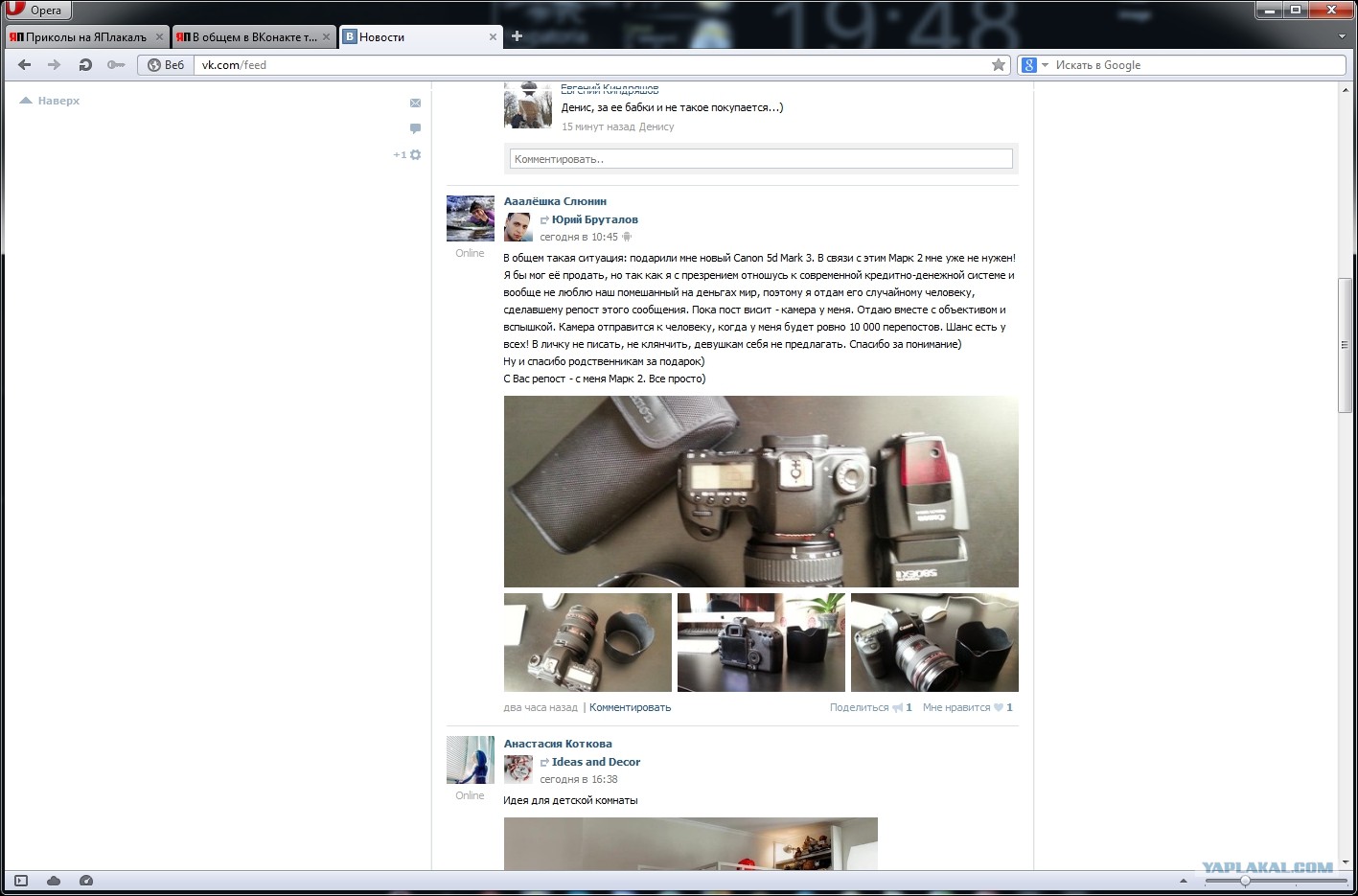Click the scrollbar down arrow
Screen dimensions: 1358x896
(1345, 862)
